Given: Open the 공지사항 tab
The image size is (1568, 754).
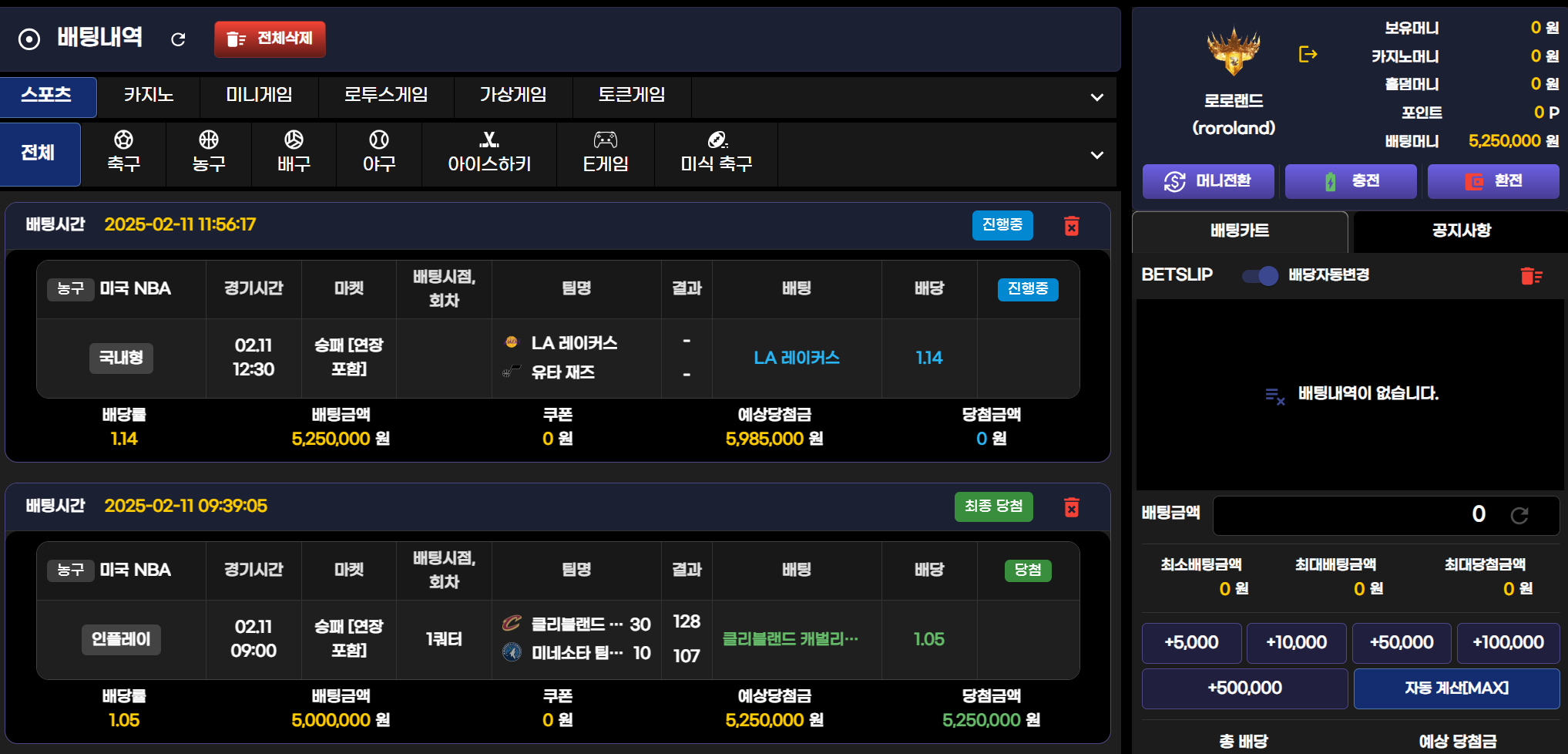Looking at the screenshot, I should [x=1460, y=231].
